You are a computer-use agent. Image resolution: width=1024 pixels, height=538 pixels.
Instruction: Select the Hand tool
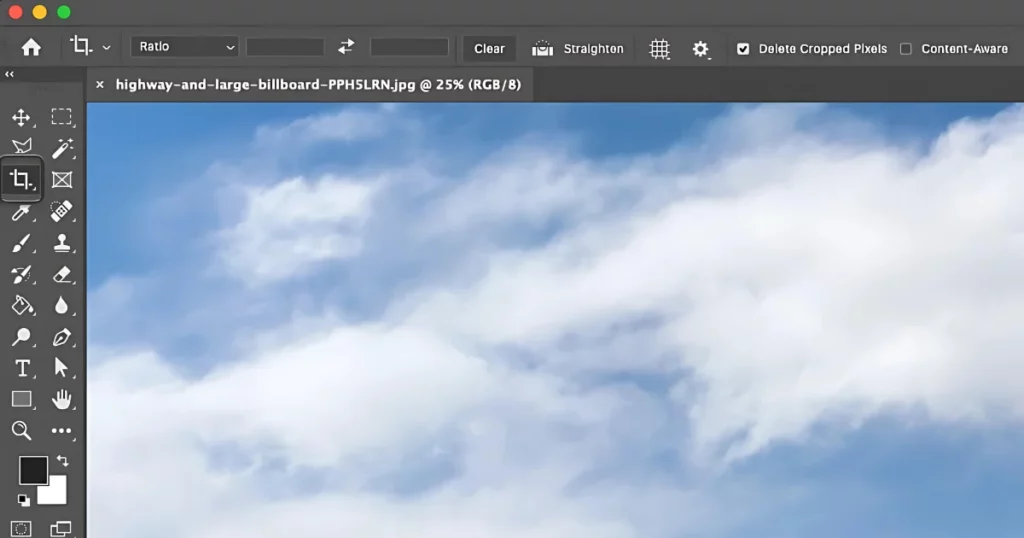pyautogui.click(x=61, y=399)
